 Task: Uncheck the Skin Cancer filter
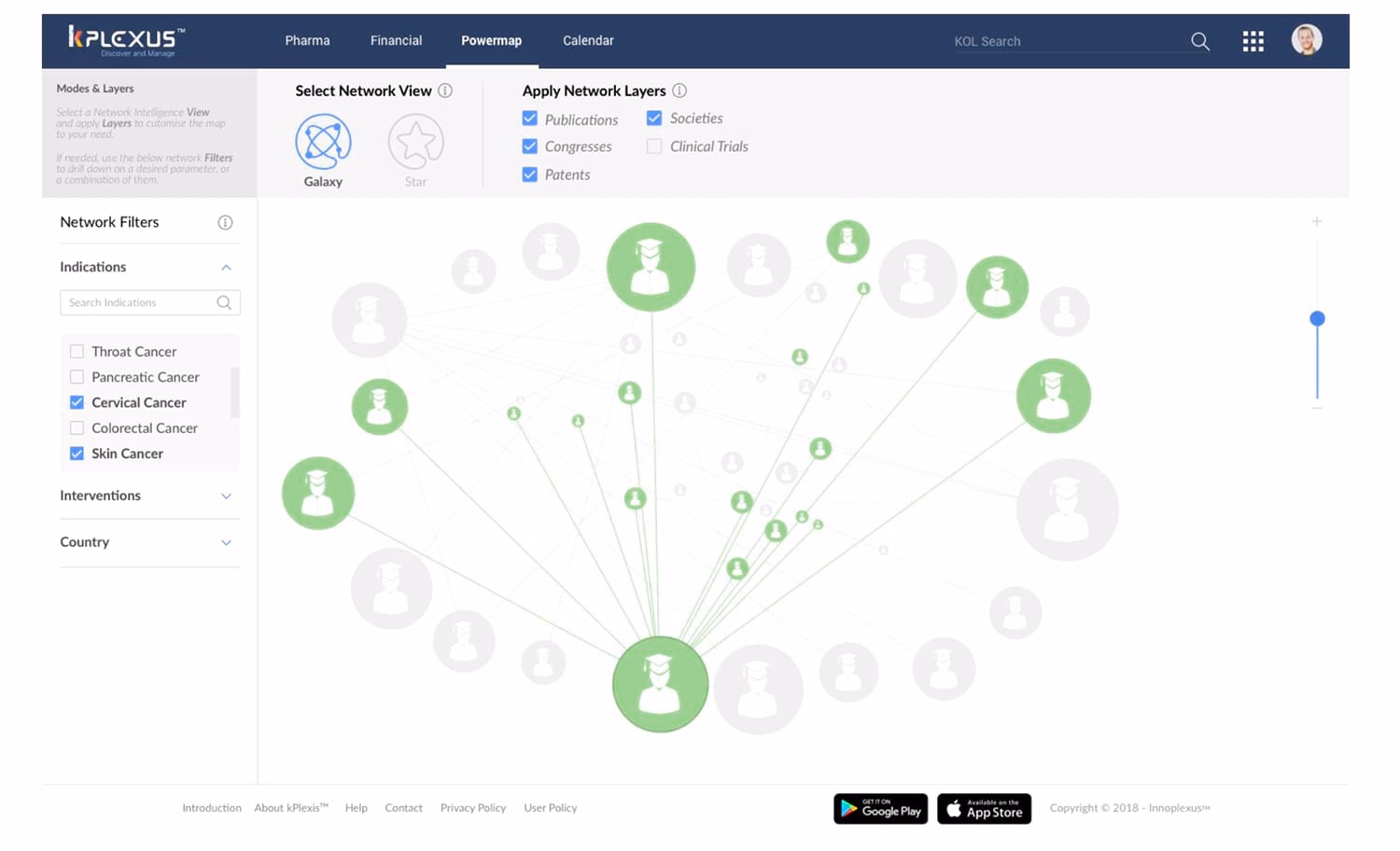[x=77, y=453]
